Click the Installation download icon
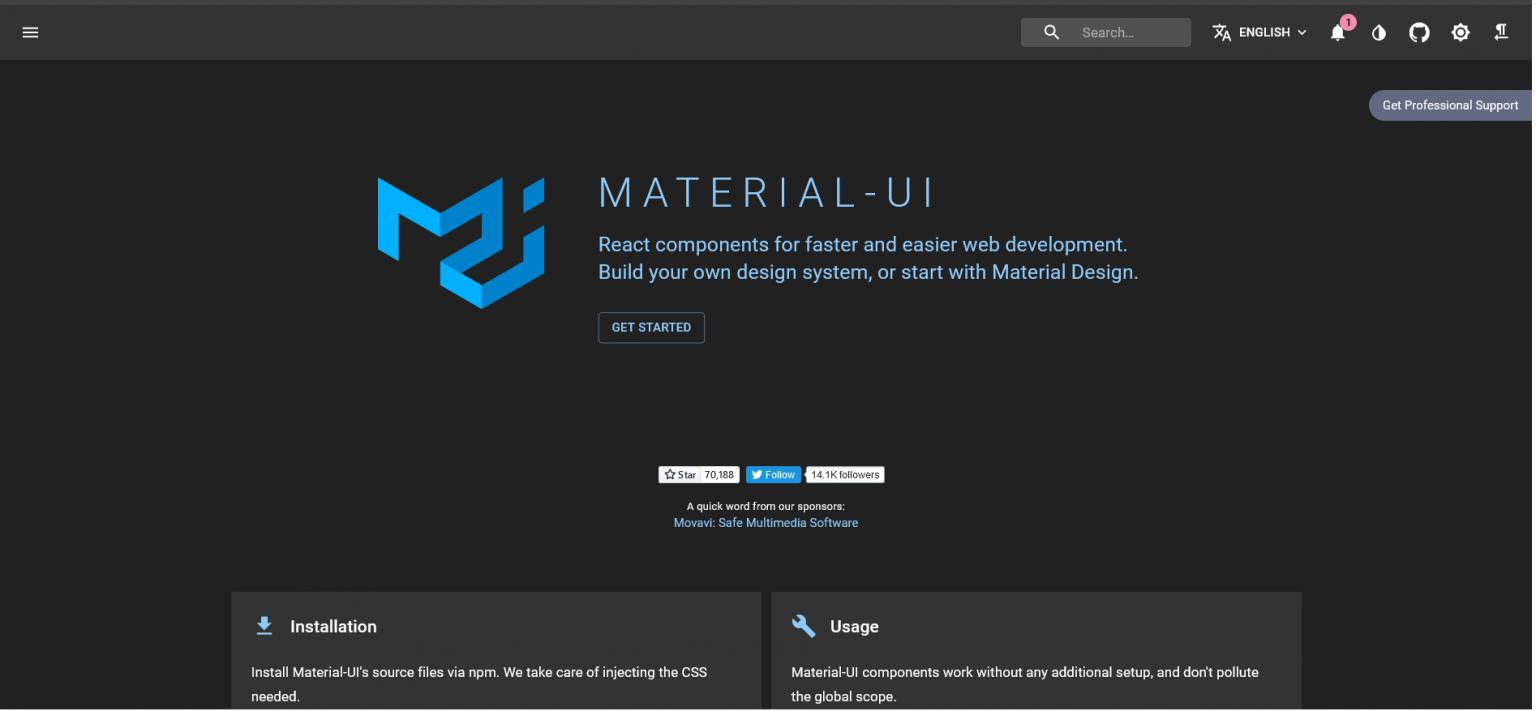The image size is (1536, 711). coord(264,626)
